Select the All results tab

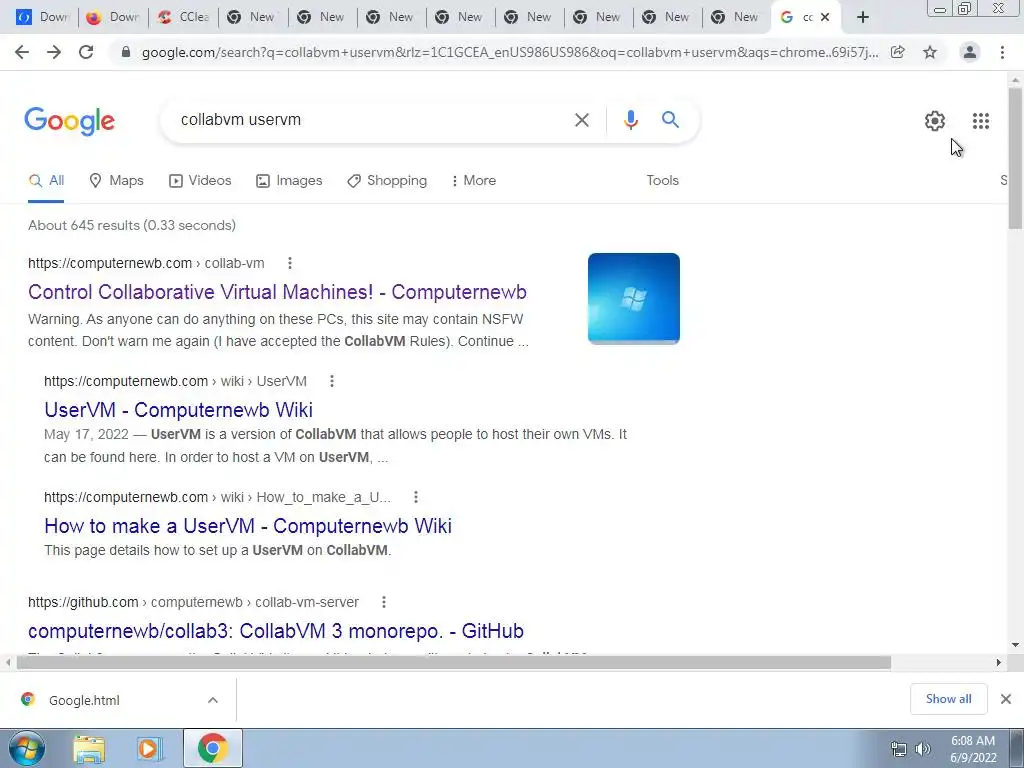pos(46,181)
